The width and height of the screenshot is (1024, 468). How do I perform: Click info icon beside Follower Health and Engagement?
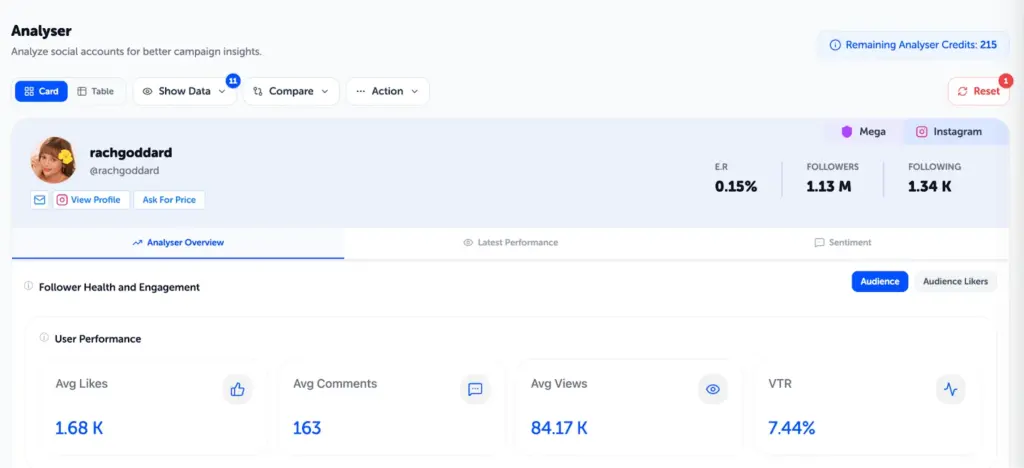(28, 287)
